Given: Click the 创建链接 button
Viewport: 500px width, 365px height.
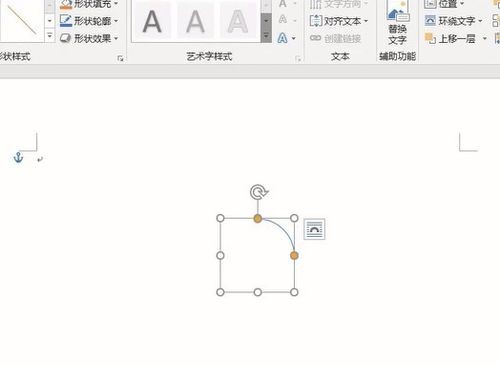Looking at the screenshot, I should point(336,38).
